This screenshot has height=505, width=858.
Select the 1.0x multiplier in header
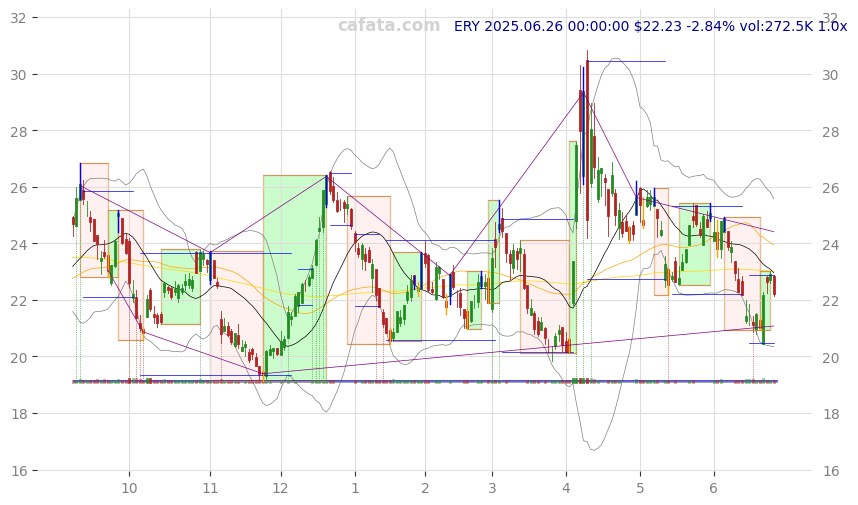[832, 26]
